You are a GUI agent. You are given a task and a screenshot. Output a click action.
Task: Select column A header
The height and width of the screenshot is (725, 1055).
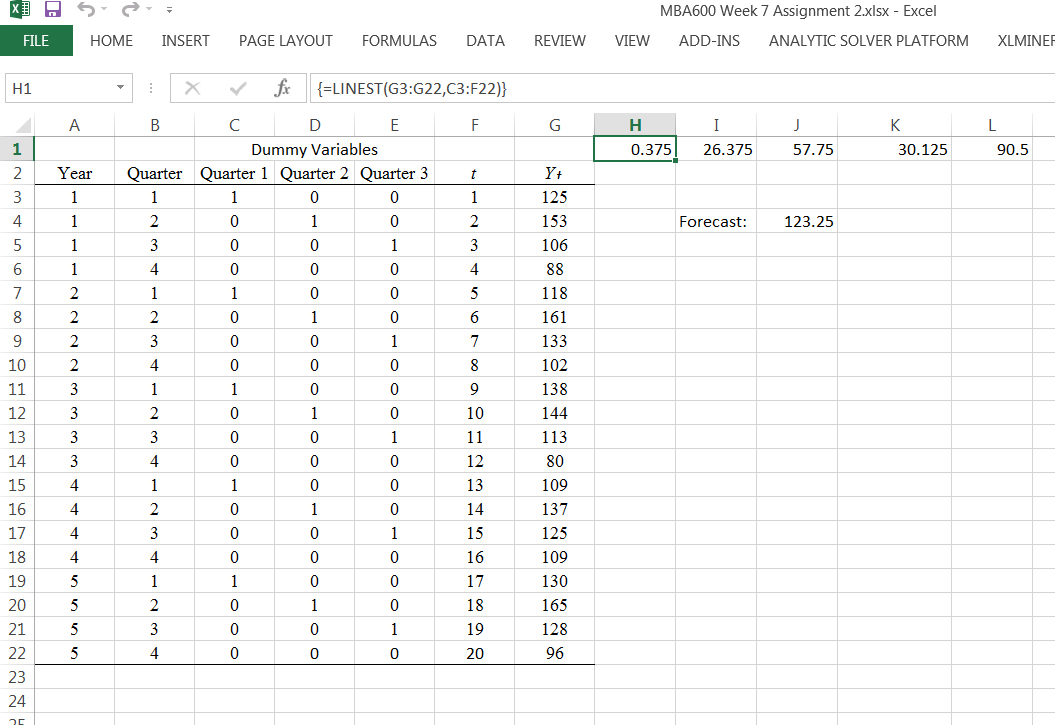click(74, 125)
